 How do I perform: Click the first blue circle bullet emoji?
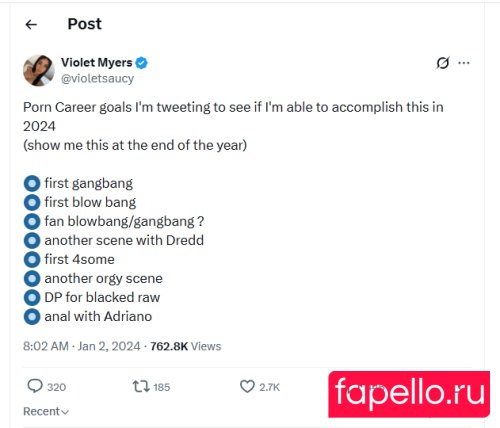[x=32, y=183]
